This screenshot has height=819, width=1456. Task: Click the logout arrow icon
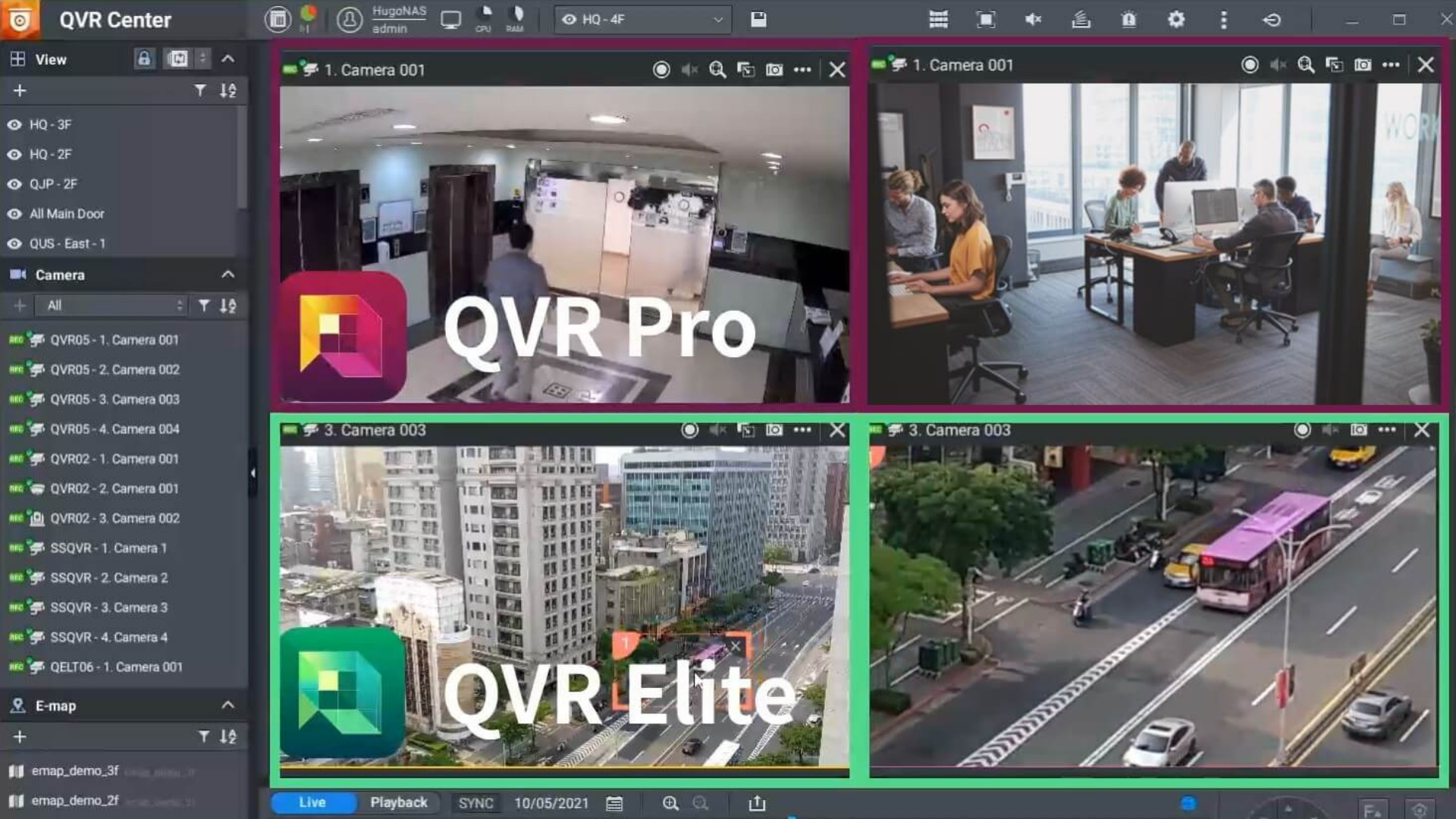point(1272,20)
